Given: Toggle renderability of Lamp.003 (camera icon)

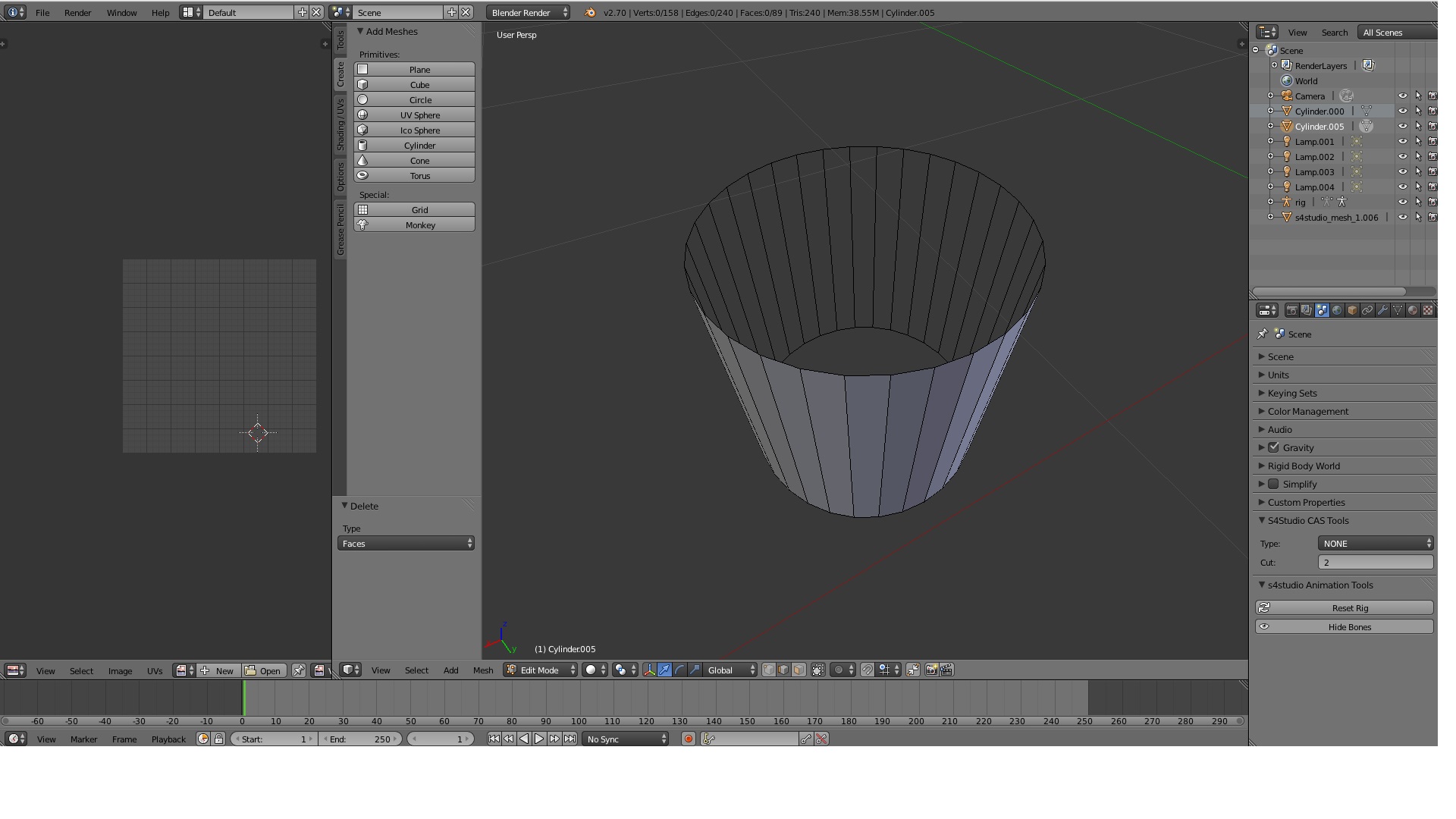Looking at the screenshot, I should click(x=1432, y=171).
